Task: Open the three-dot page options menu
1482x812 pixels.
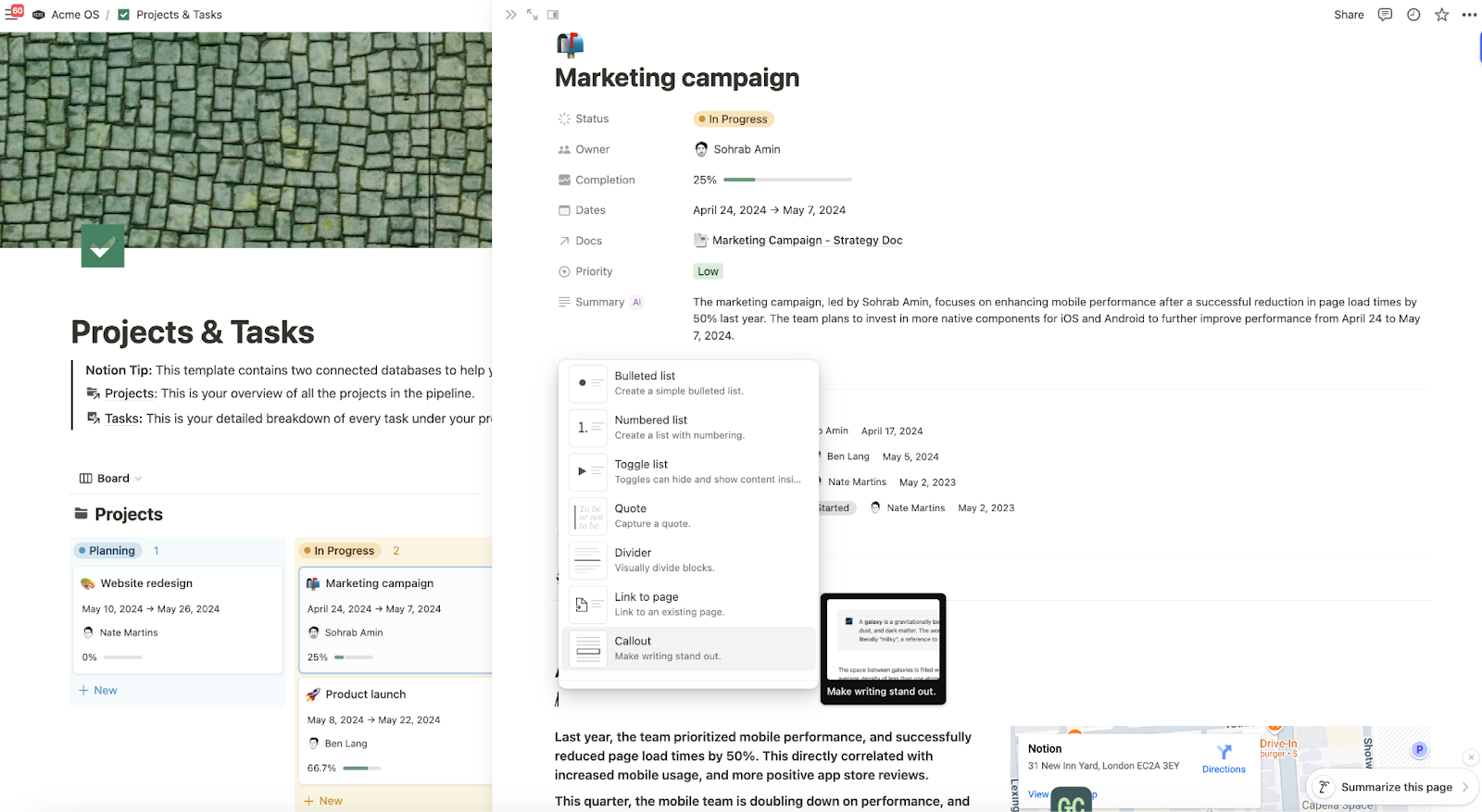Action: (1469, 15)
